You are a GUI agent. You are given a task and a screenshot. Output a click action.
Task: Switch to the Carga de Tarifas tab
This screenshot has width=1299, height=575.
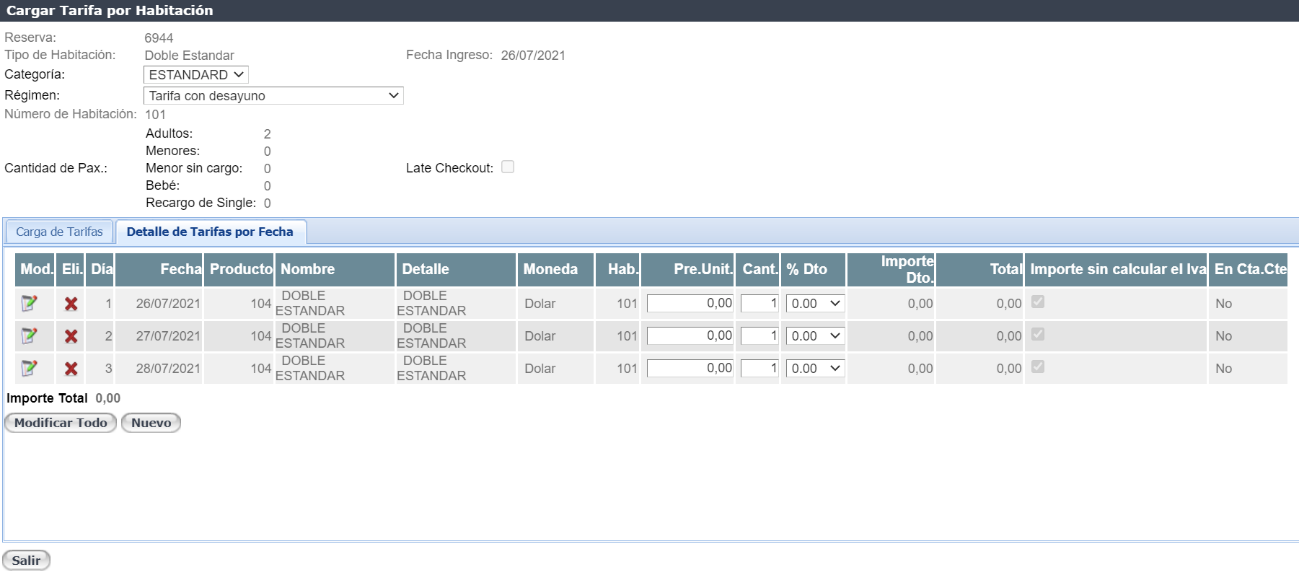click(x=59, y=232)
